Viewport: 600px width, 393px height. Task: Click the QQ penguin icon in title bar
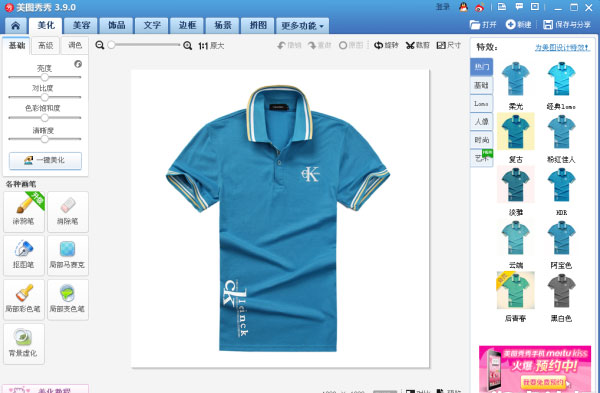(463, 7)
